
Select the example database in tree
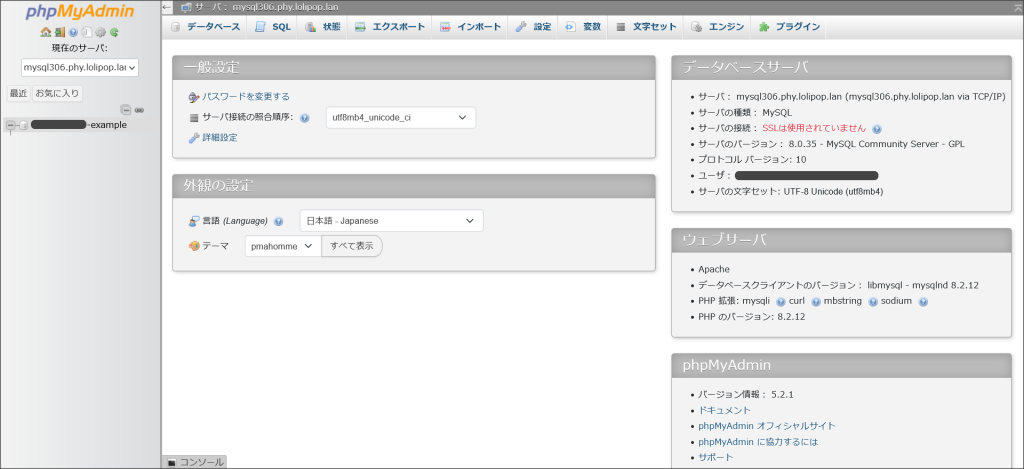click(x=78, y=125)
